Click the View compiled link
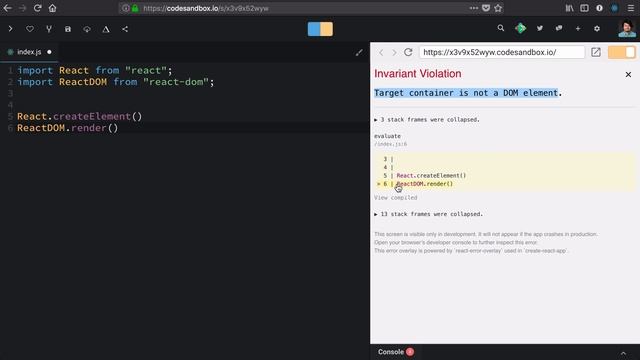Image resolution: width=640 pixels, height=360 pixels. click(x=396, y=198)
